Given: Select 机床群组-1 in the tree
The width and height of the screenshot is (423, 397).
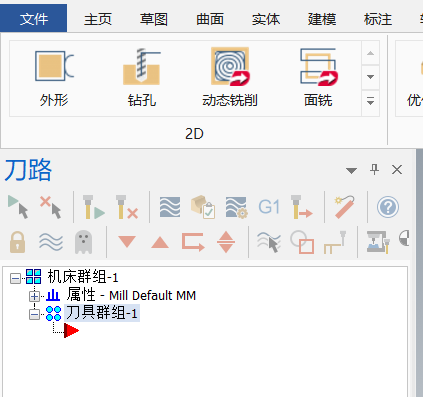Looking at the screenshot, I should point(82,276).
